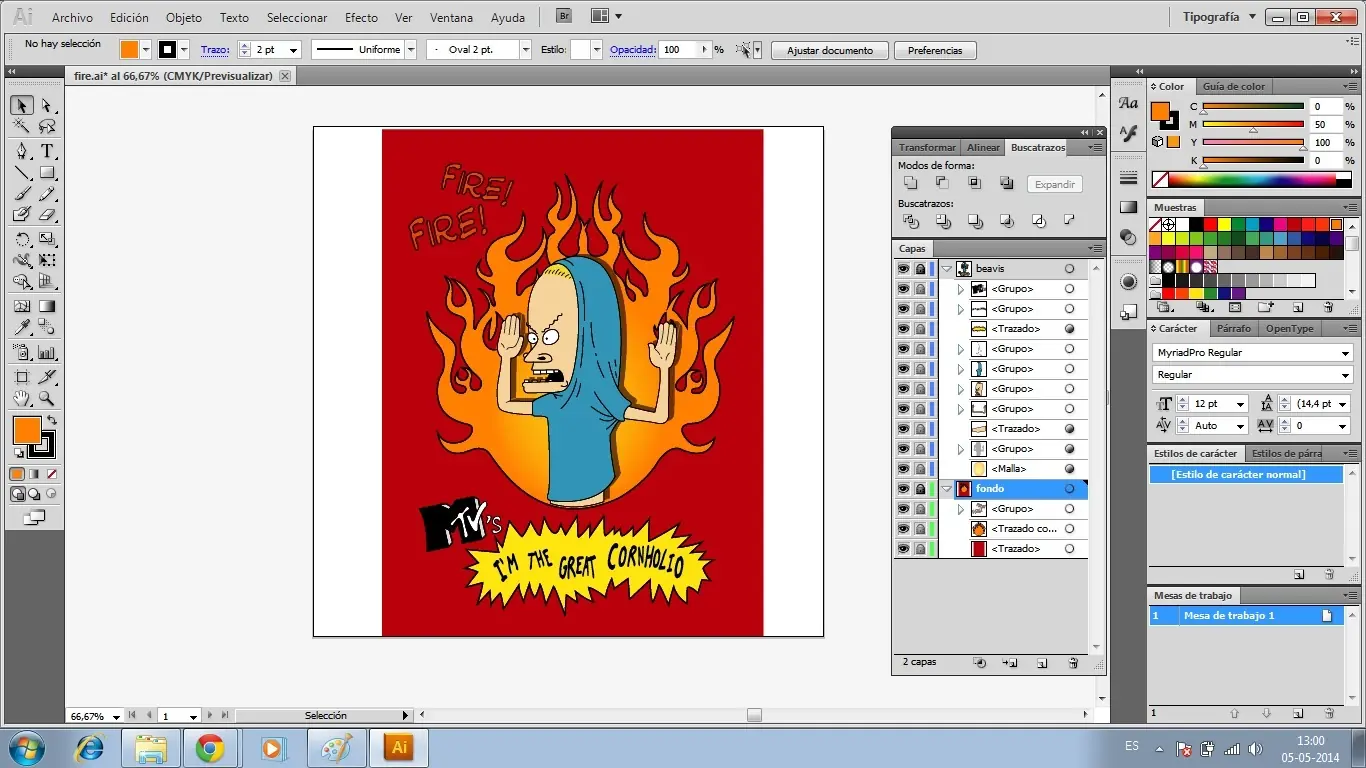Screen dimensions: 1366x768
Task: Hide the fondo layer
Action: (903, 489)
